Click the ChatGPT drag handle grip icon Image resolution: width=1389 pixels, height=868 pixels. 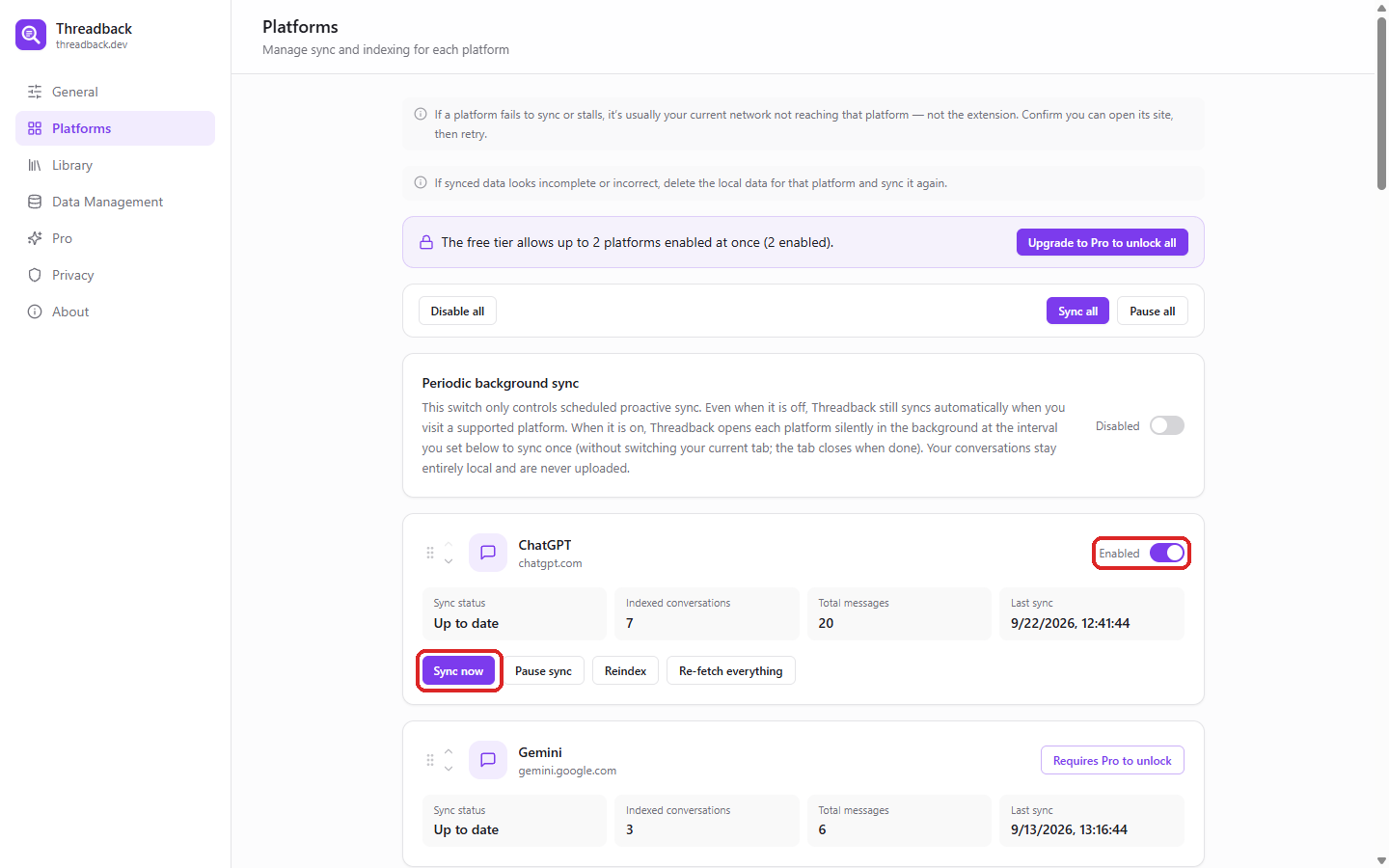[430, 553]
